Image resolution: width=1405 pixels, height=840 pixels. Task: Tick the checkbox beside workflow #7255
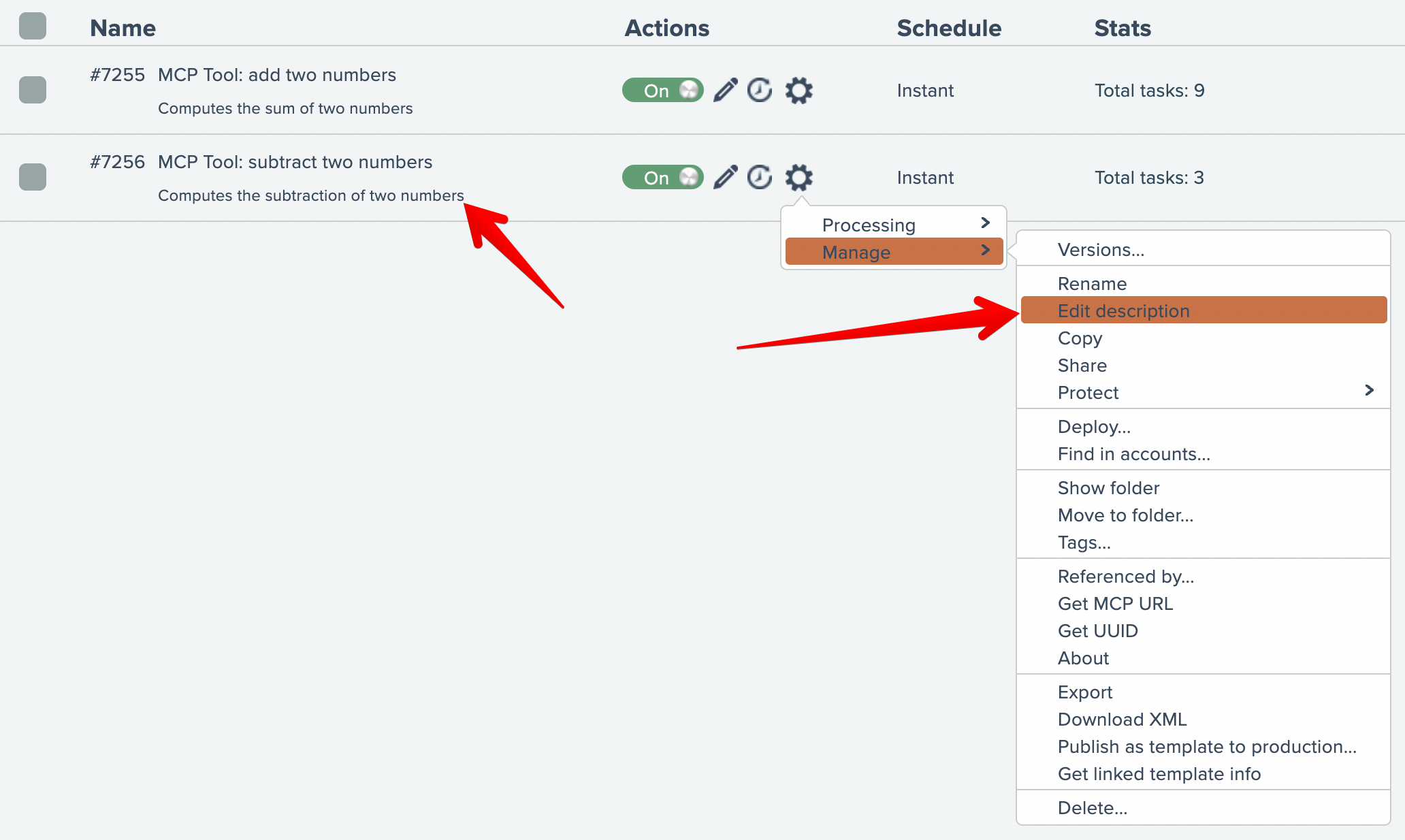click(x=33, y=90)
